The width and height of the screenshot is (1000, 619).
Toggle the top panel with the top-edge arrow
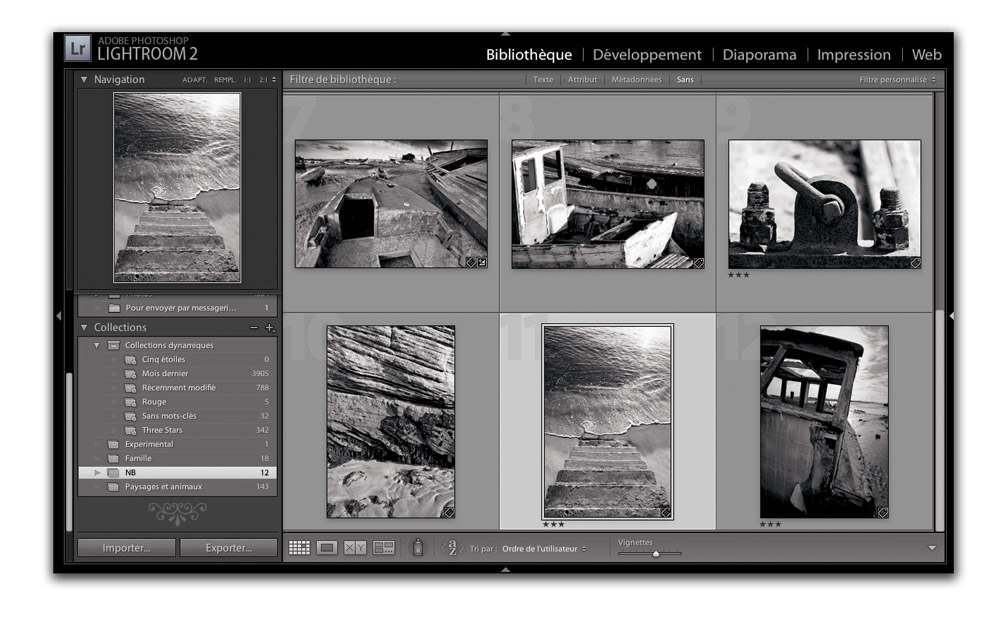click(505, 33)
